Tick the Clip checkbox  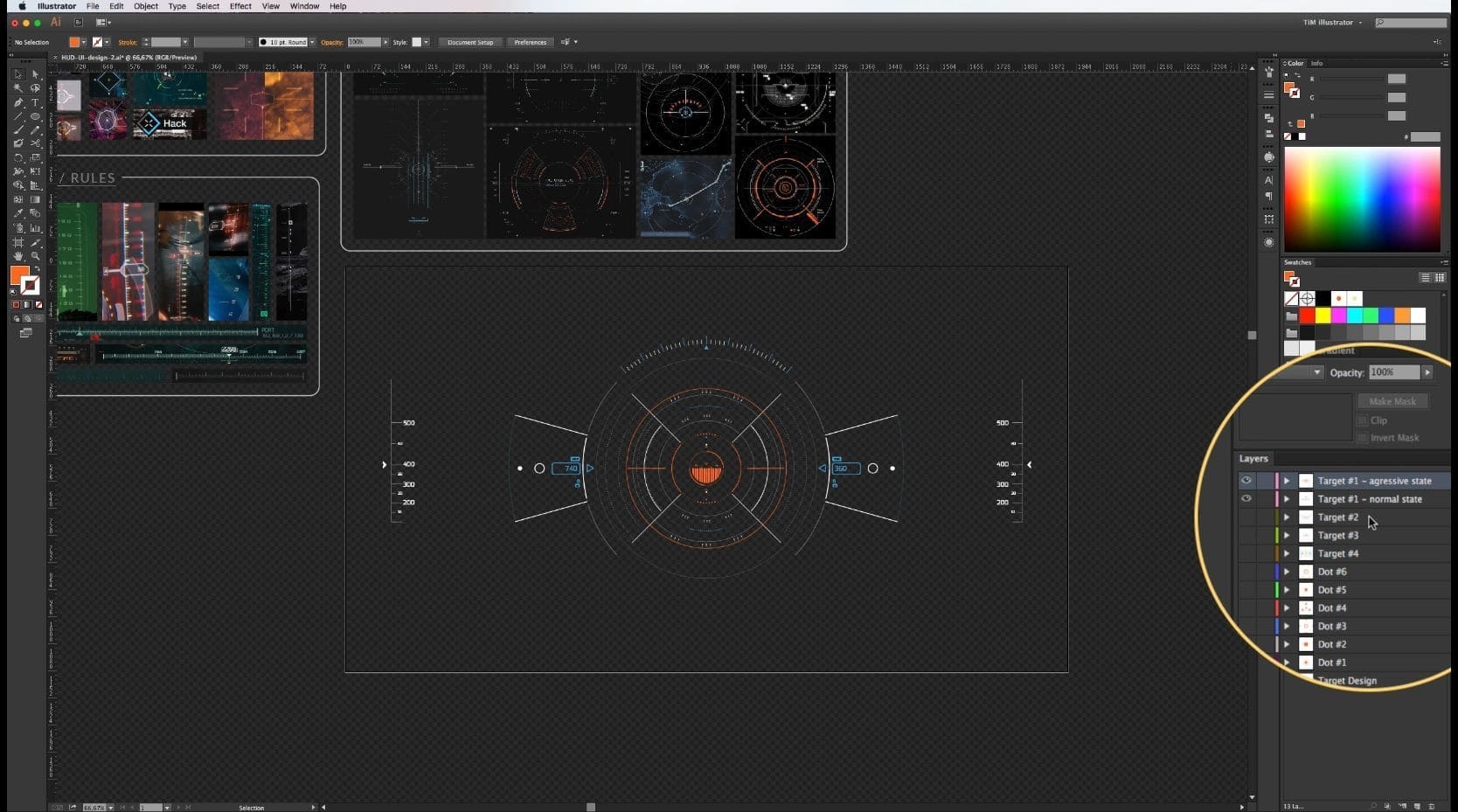[x=1362, y=420]
